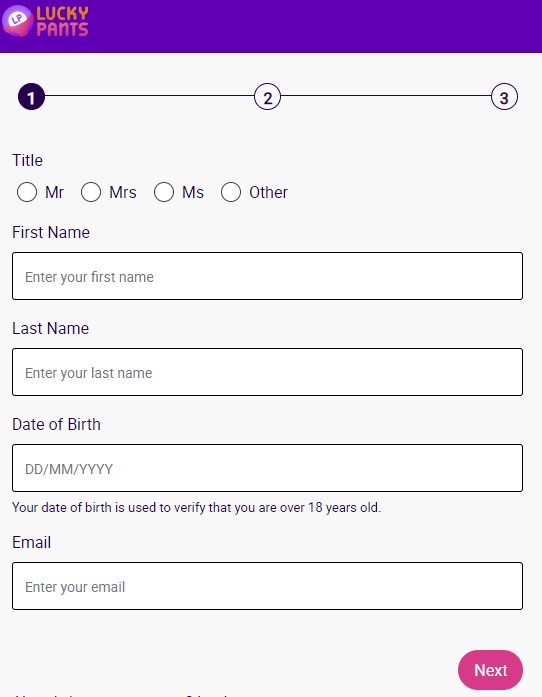This screenshot has height=697, width=542.
Task: Click the Title heading above radio options
Action: [x=27, y=160]
